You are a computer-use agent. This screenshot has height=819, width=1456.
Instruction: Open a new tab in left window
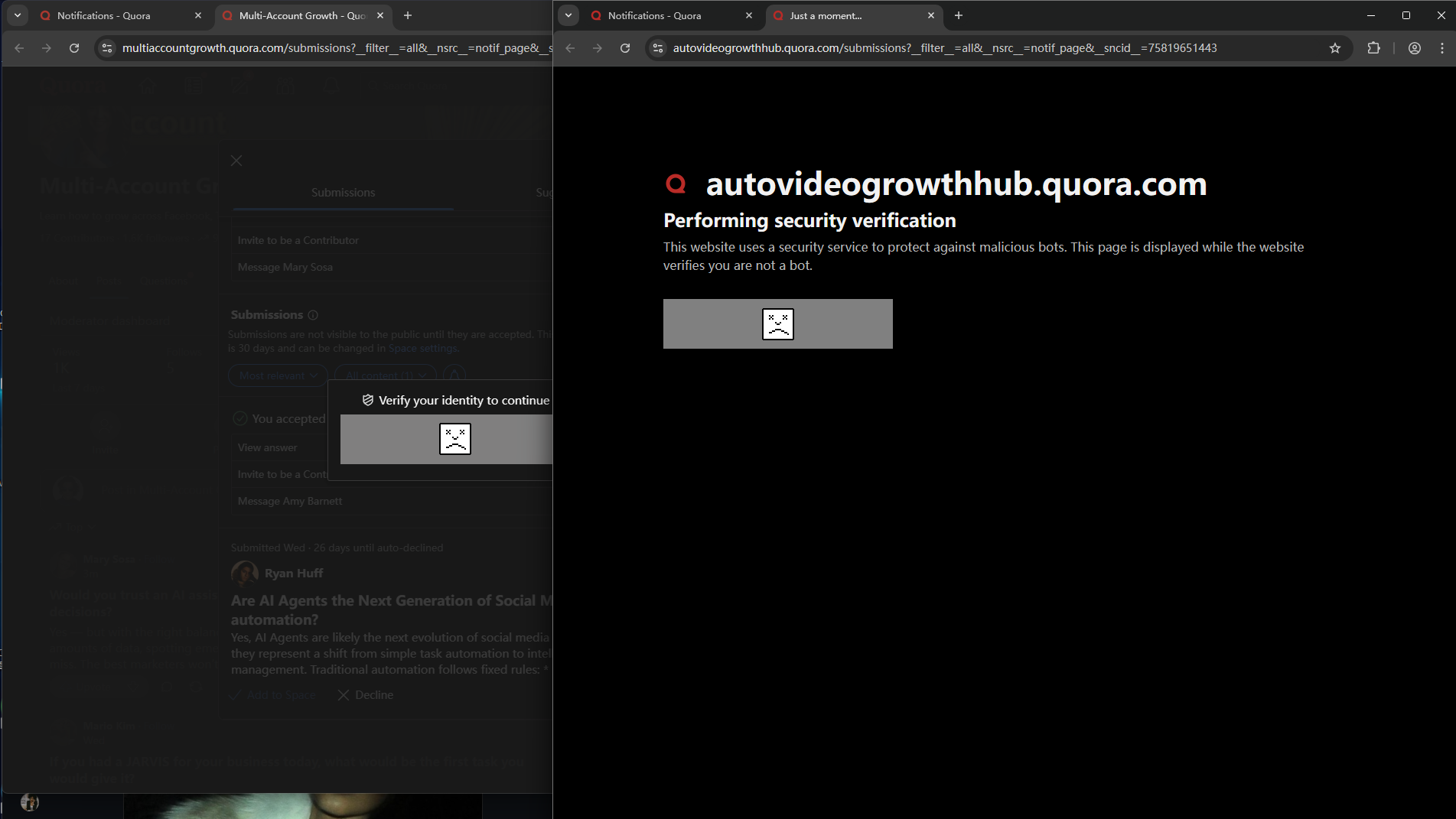pos(408,15)
